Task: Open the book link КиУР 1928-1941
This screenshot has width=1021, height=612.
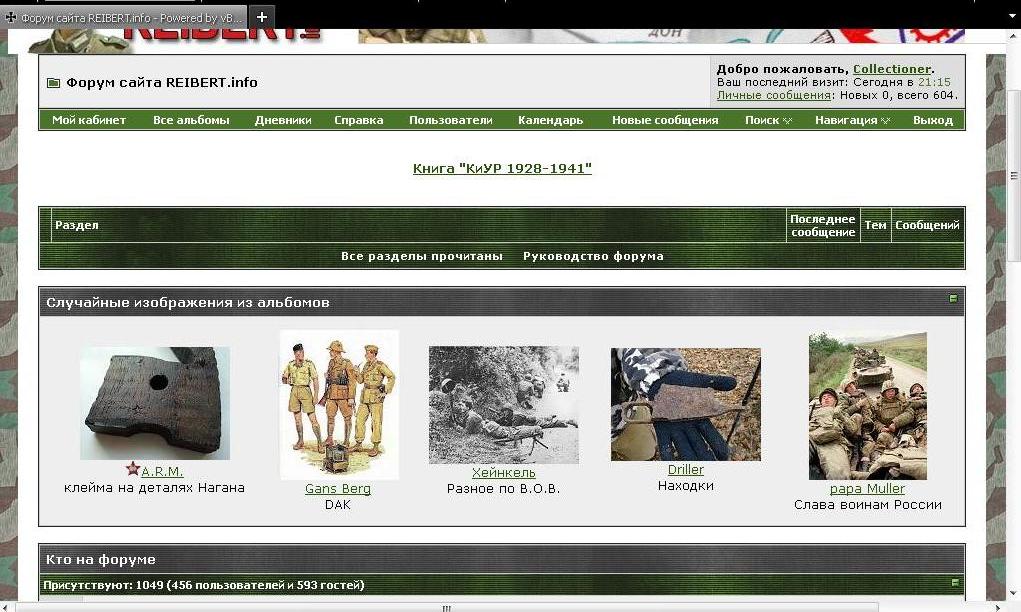Action: [x=502, y=169]
